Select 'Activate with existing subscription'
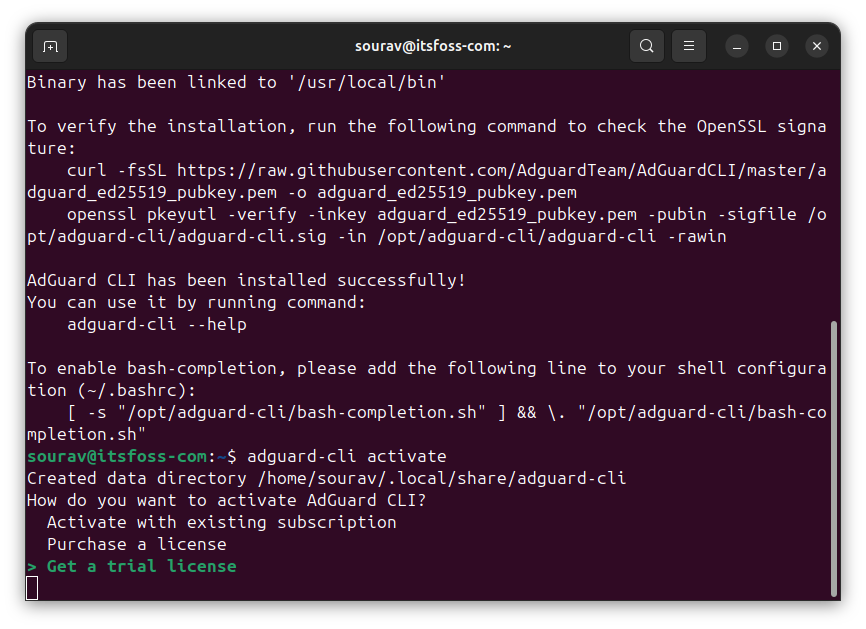The image size is (866, 629). point(222,521)
